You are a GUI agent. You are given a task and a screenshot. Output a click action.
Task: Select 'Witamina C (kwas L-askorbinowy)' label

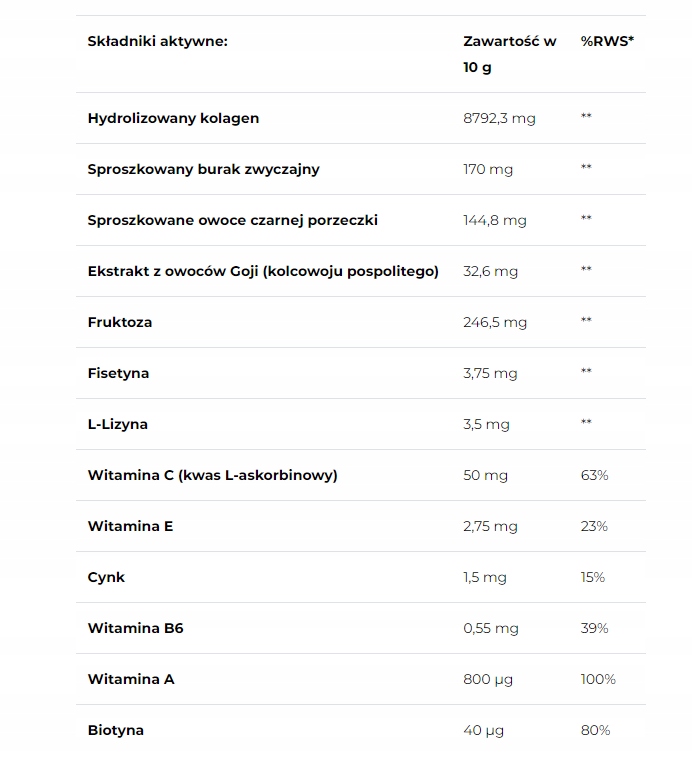click(213, 475)
